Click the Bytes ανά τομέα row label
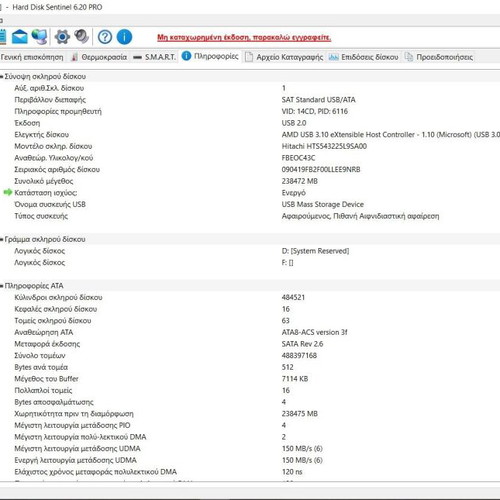Image resolution: width=500 pixels, height=500 pixels. tap(41, 367)
